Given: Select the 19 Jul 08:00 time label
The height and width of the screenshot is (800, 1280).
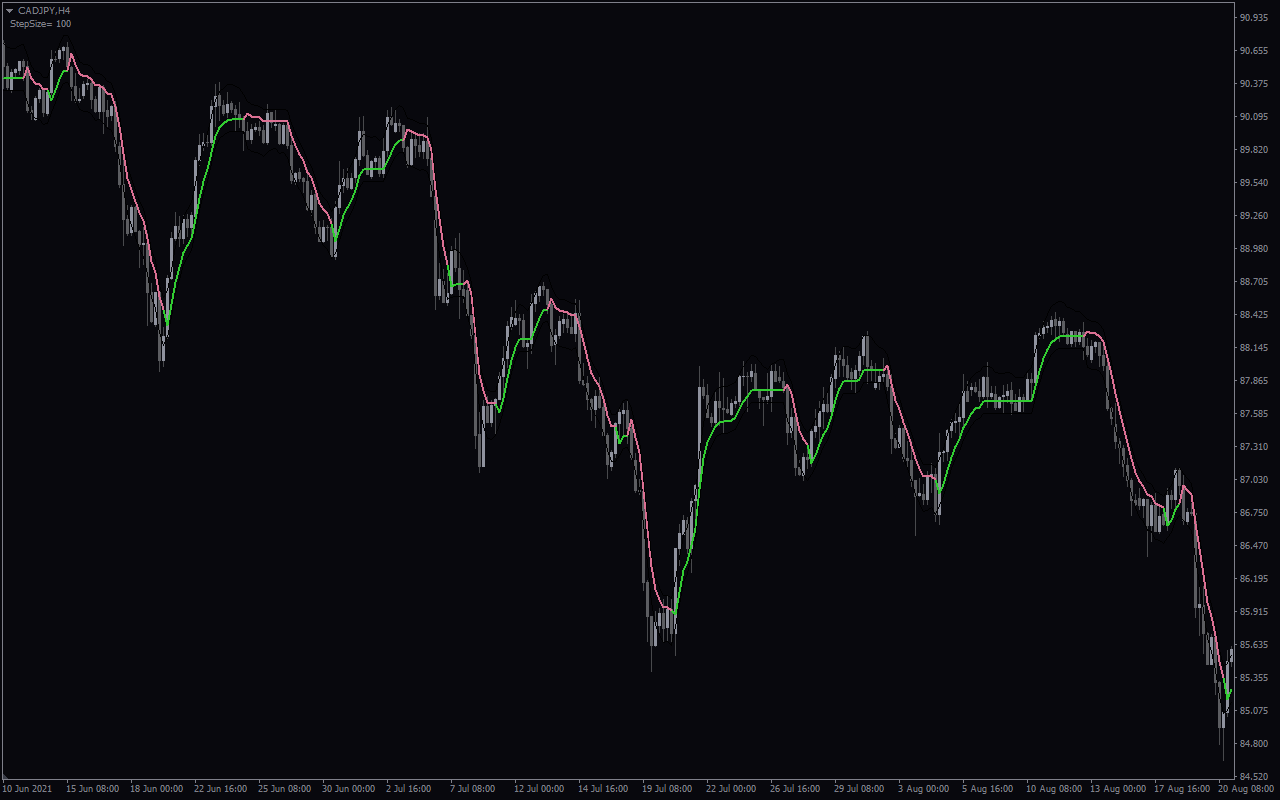Looking at the screenshot, I should click(x=669, y=789).
